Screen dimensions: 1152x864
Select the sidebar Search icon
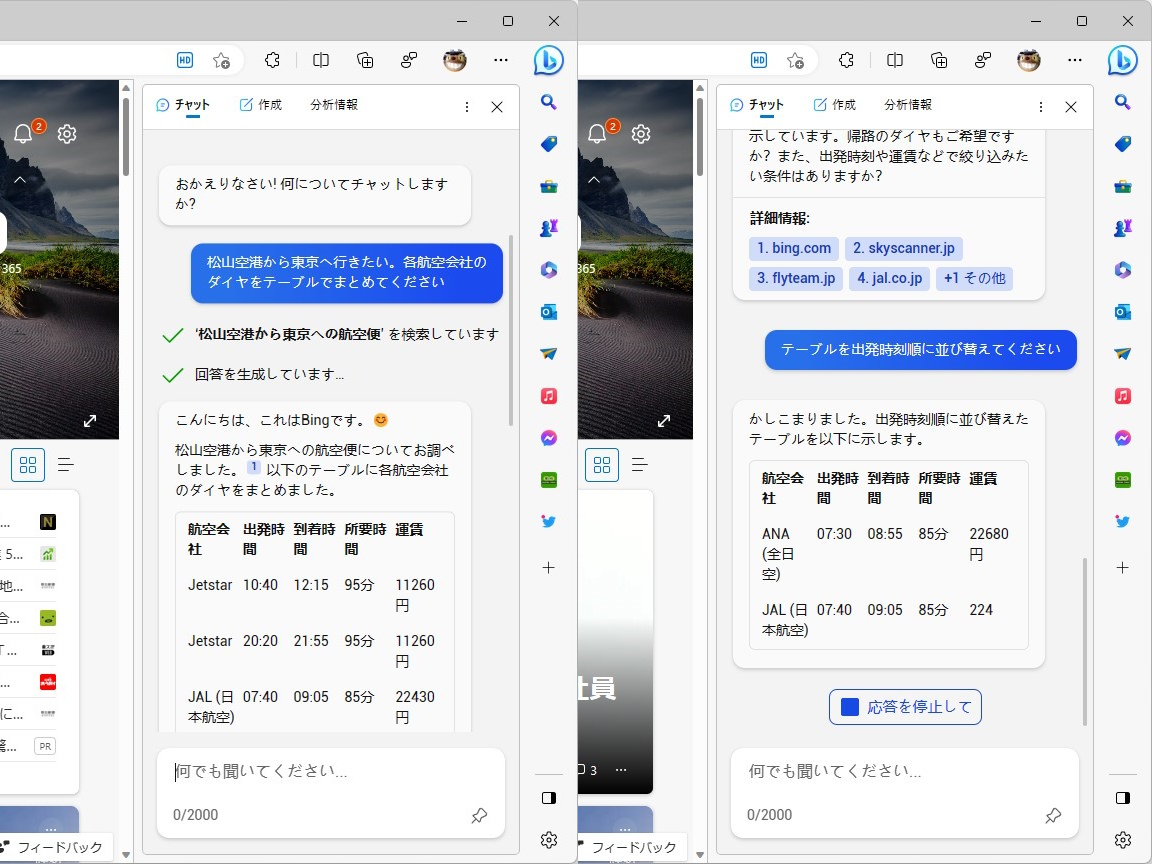548,102
